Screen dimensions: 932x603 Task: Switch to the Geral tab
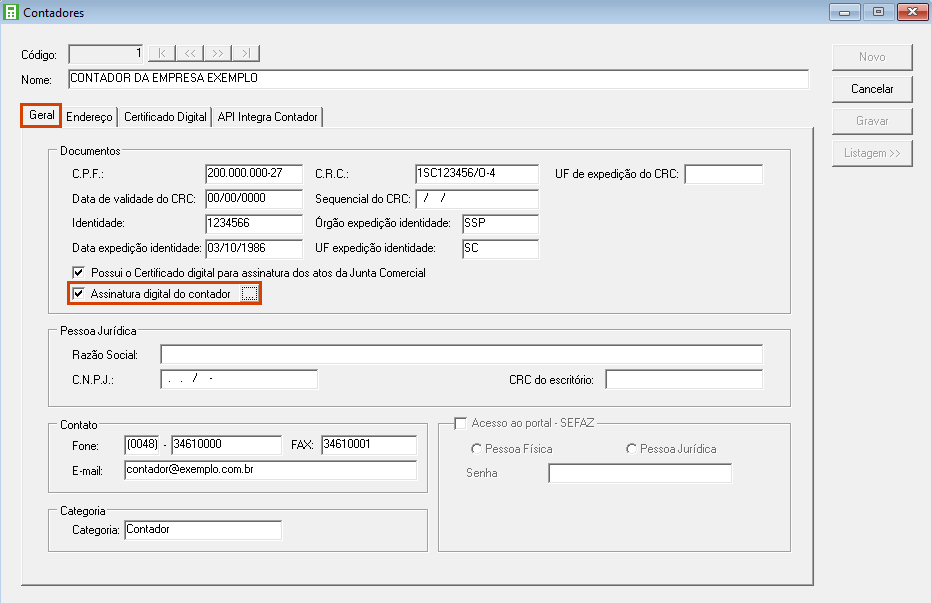(x=42, y=115)
